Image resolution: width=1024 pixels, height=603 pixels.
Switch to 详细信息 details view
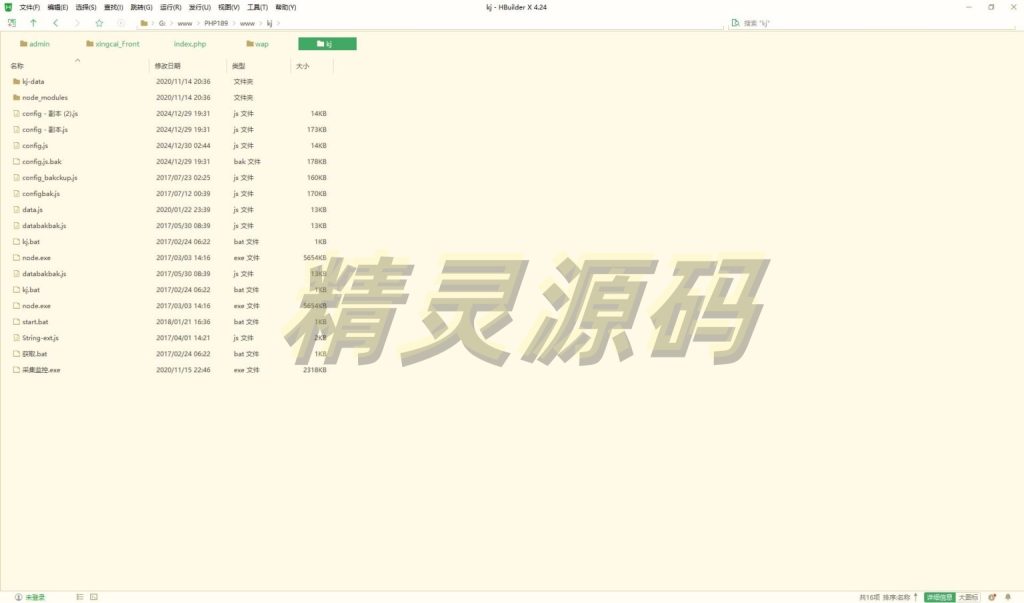[939, 597]
